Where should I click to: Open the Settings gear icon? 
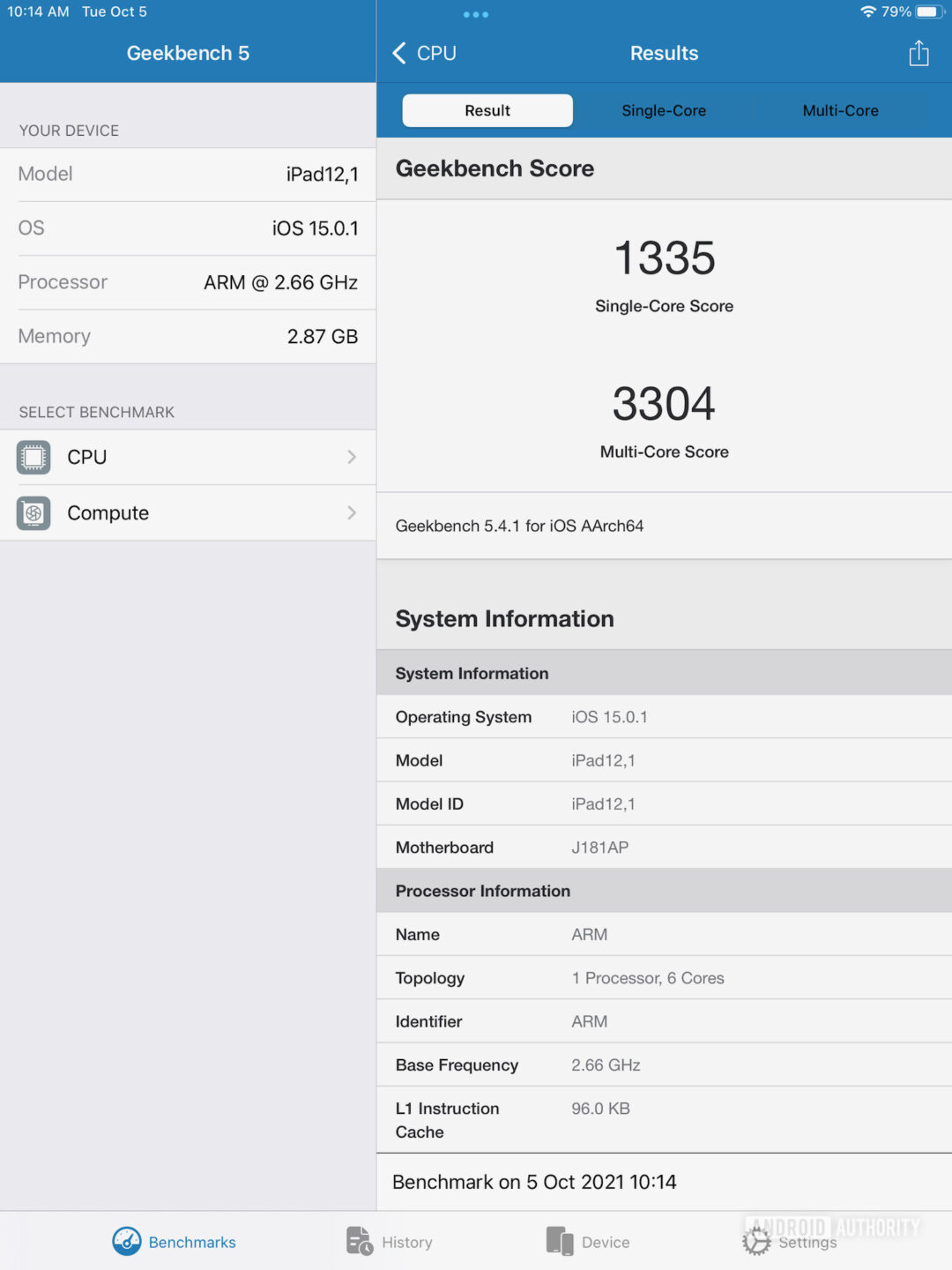[x=757, y=1241]
